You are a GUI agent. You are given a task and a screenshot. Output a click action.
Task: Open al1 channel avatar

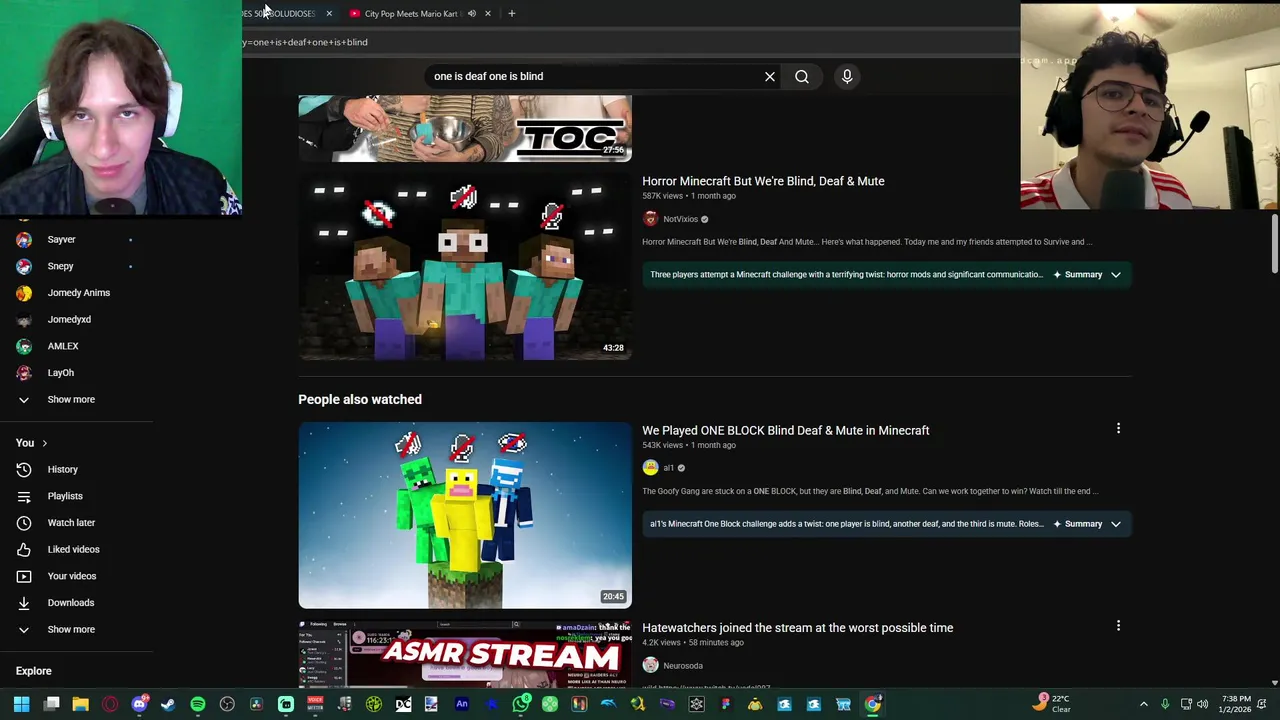pyautogui.click(x=650, y=468)
